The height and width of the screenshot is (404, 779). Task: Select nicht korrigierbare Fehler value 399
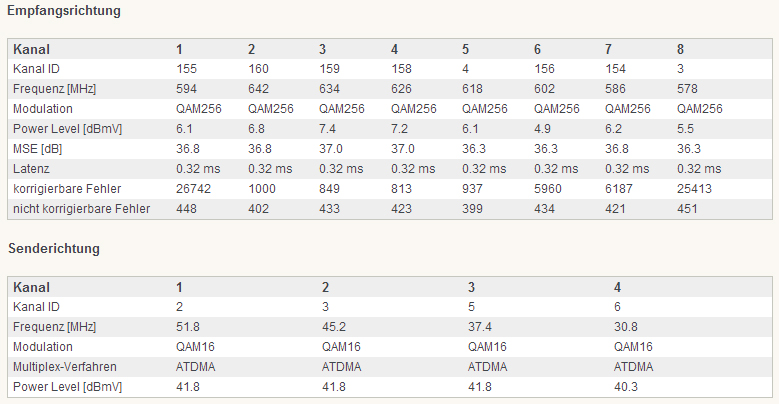pos(472,209)
